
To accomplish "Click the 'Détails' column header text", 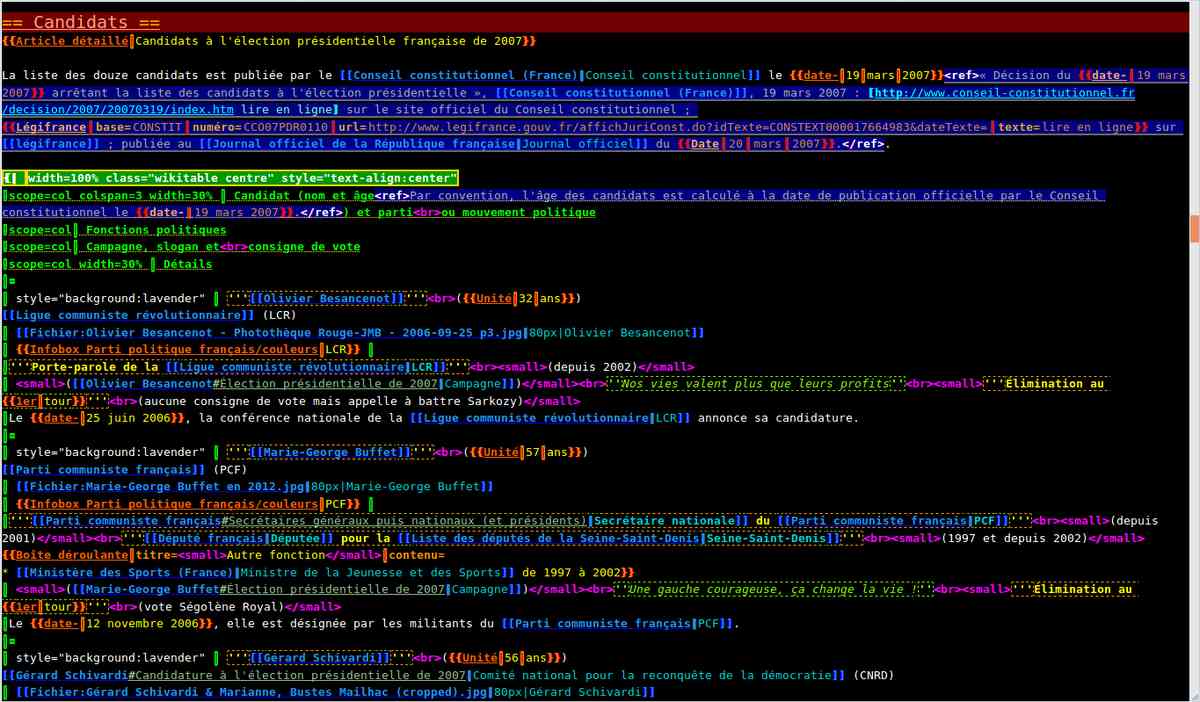I will [x=187, y=264].
